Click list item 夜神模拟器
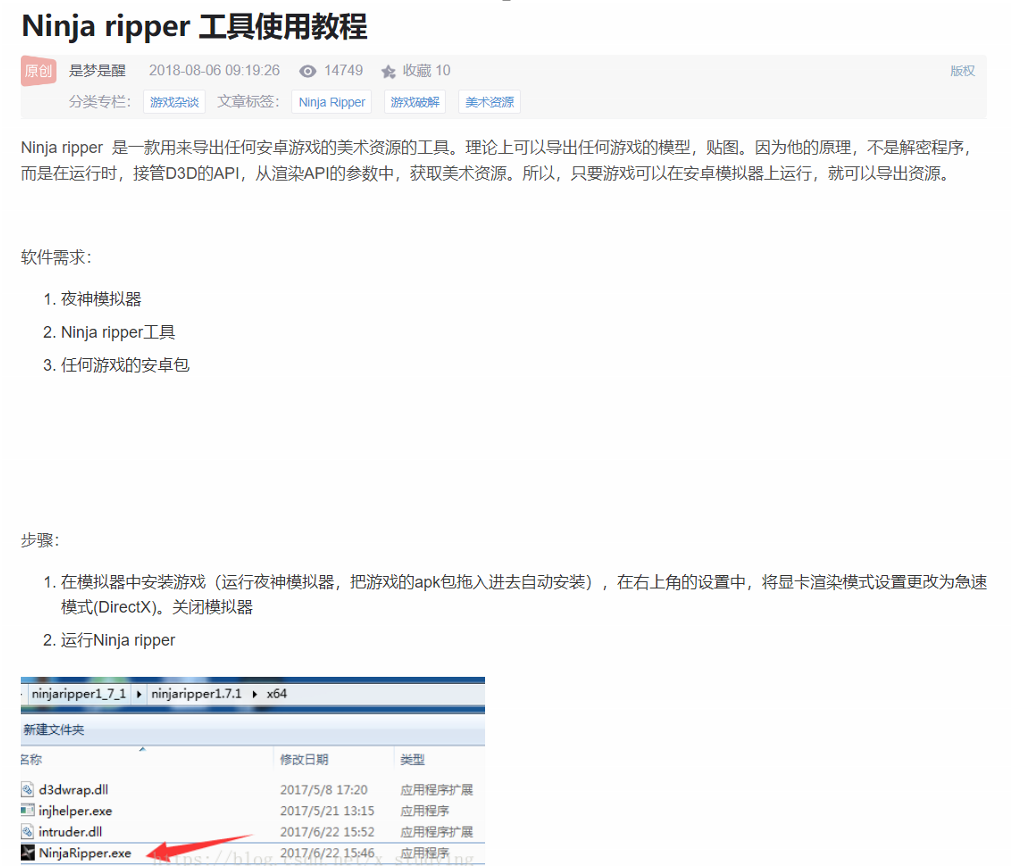The width and height of the screenshot is (1013, 868). coord(101,299)
